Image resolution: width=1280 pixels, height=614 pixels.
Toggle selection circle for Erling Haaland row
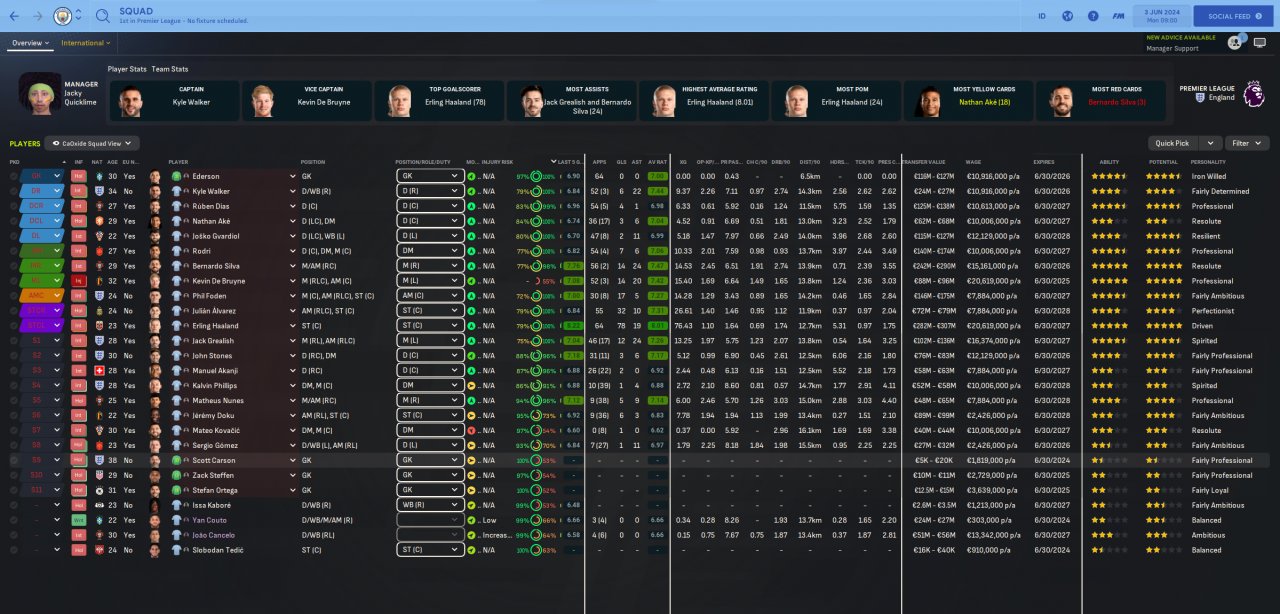click(x=14, y=325)
